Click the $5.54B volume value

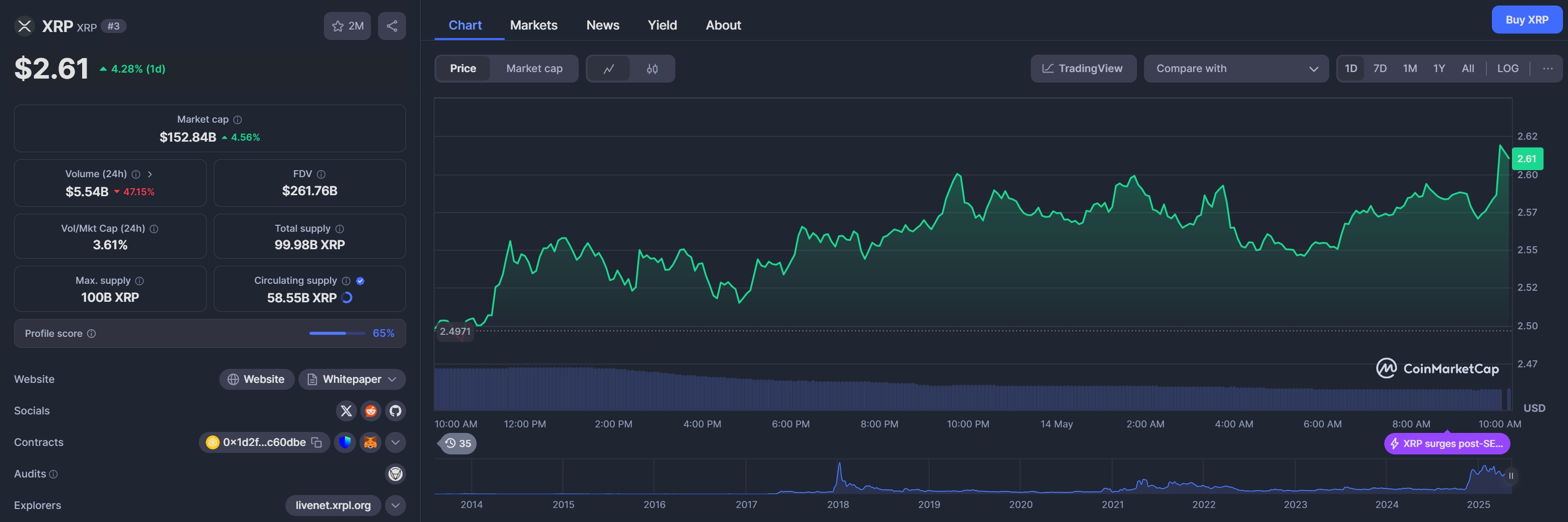(87, 192)
